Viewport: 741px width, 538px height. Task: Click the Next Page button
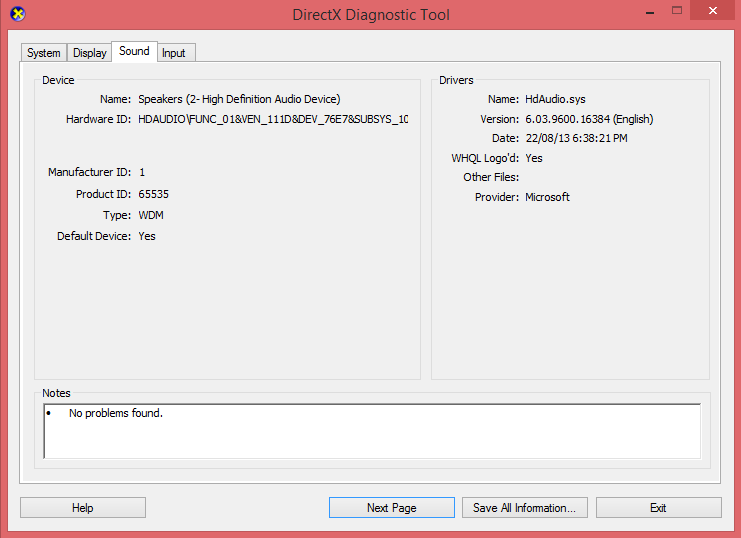click(391, 508)
